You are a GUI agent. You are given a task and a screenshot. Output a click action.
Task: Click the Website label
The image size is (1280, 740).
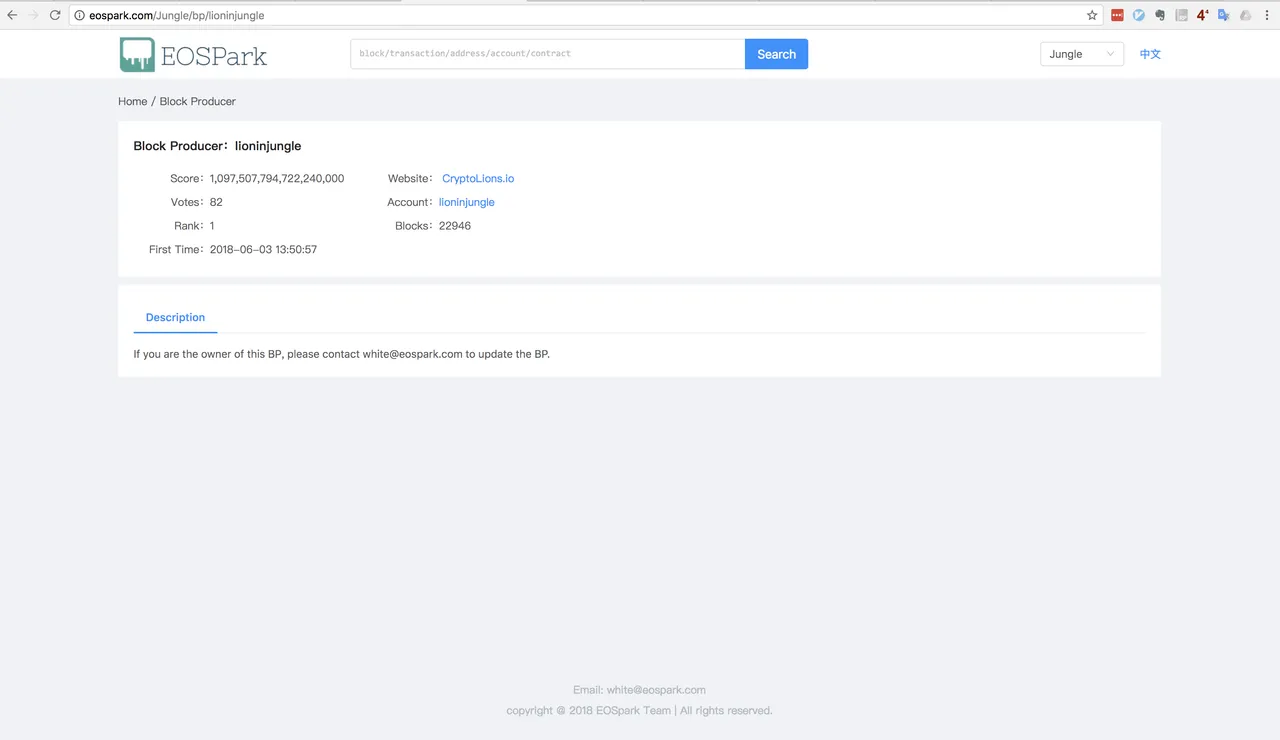410,178
